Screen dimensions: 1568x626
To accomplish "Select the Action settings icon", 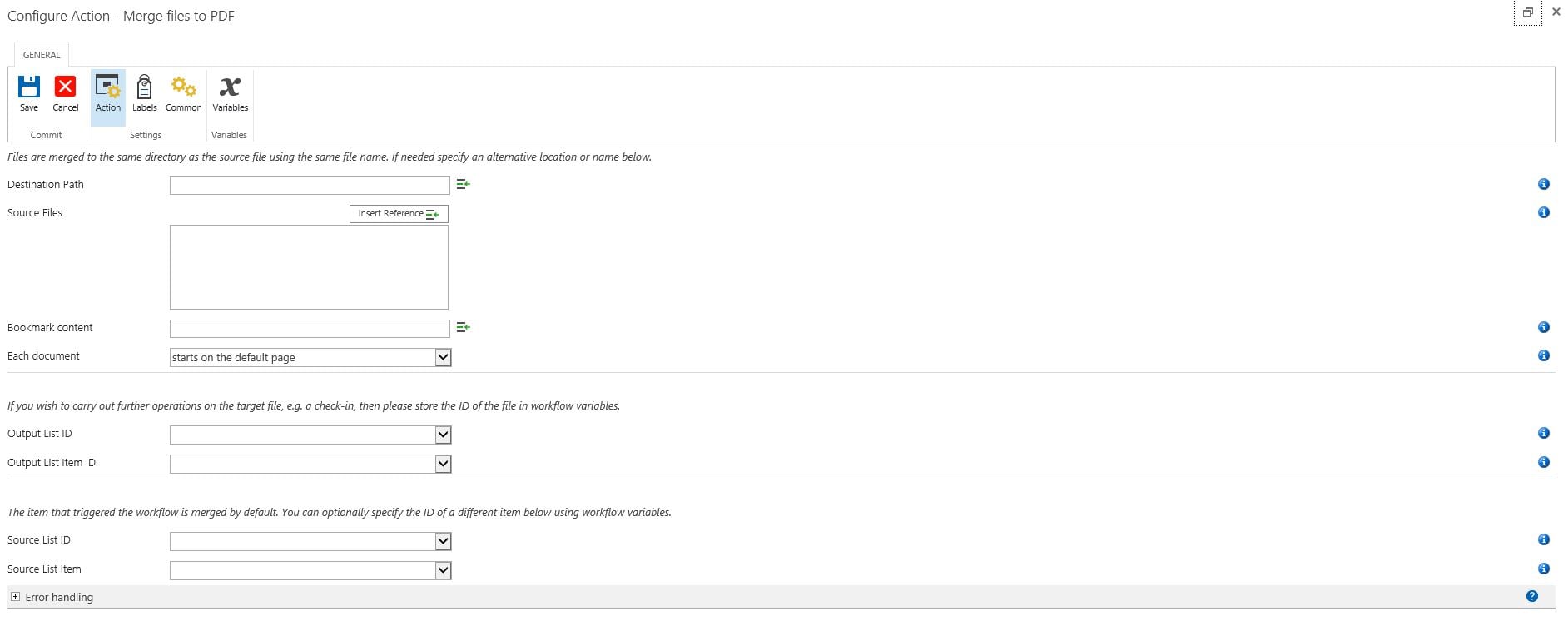I will [x=108, y=87].
